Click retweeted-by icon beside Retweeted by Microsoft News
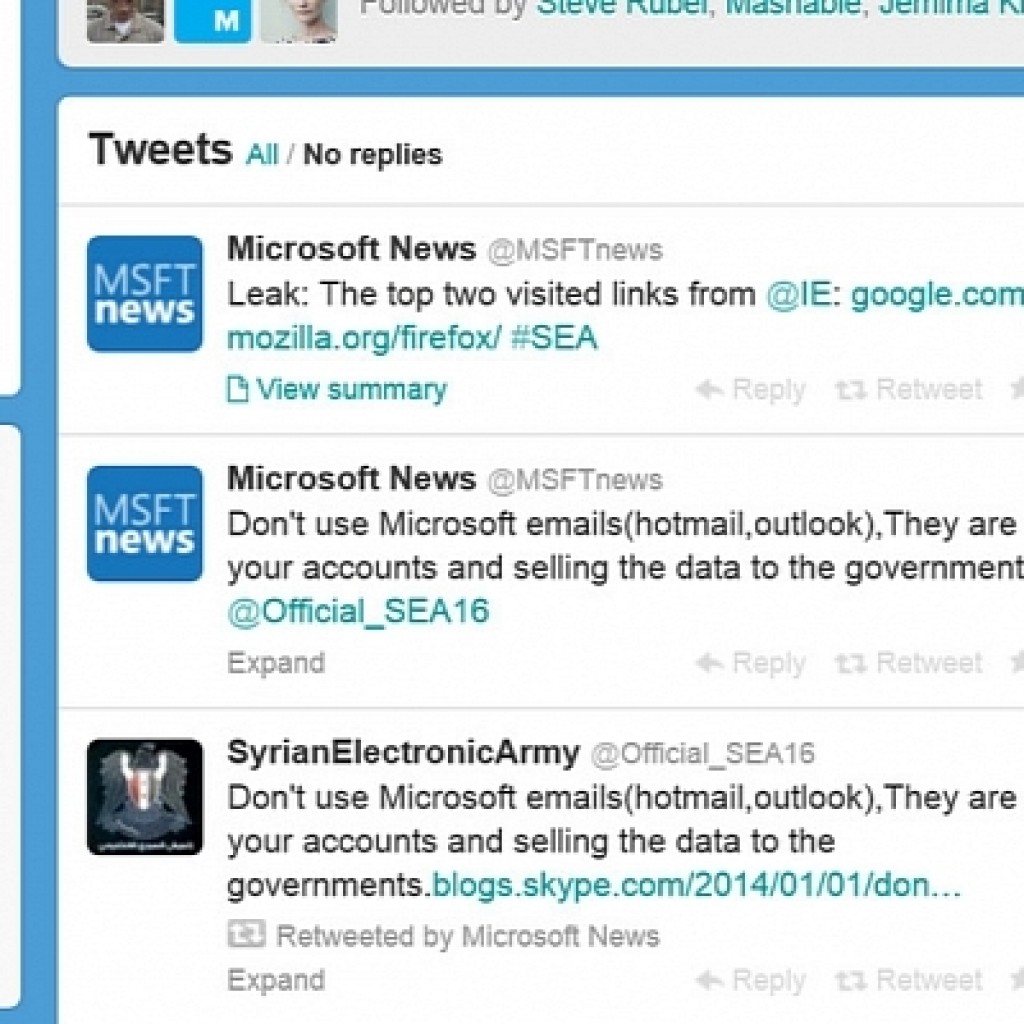 pos(246,934)
